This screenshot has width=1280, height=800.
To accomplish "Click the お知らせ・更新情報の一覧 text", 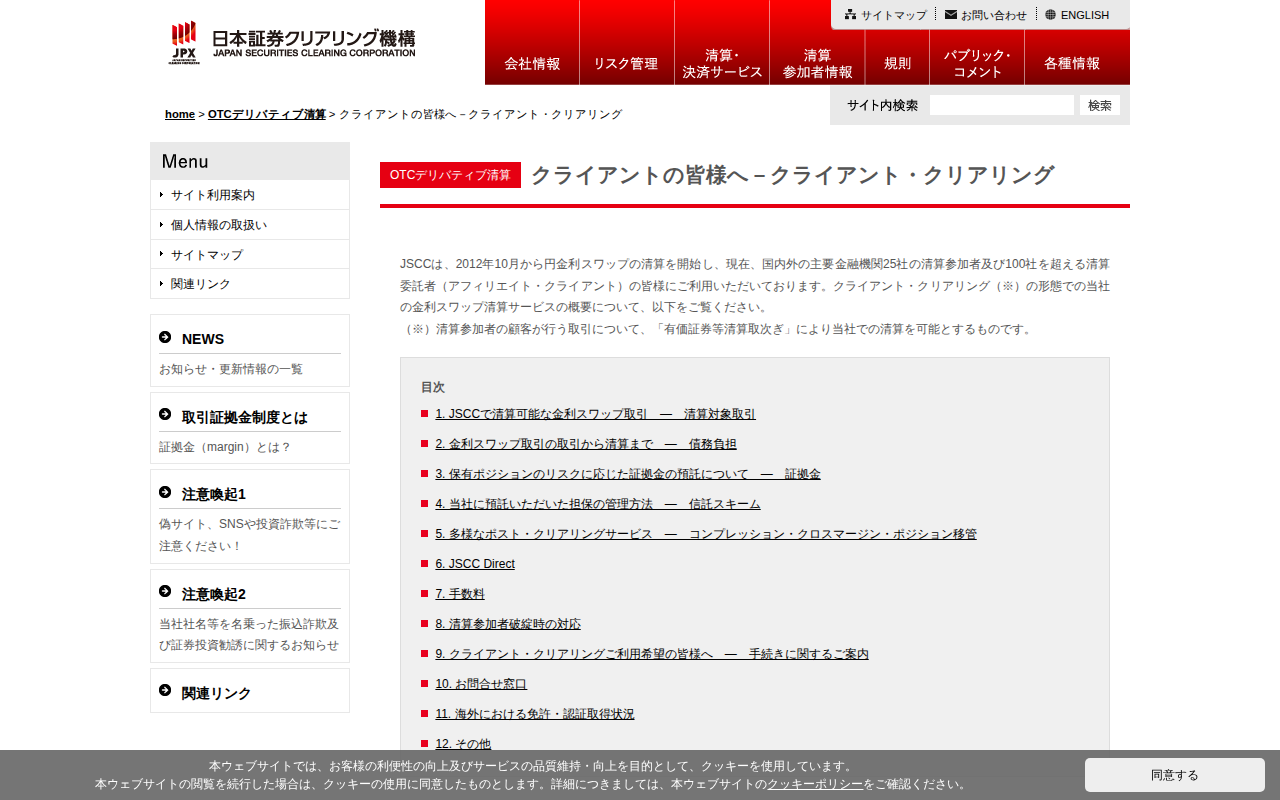I will click(231, 369).
